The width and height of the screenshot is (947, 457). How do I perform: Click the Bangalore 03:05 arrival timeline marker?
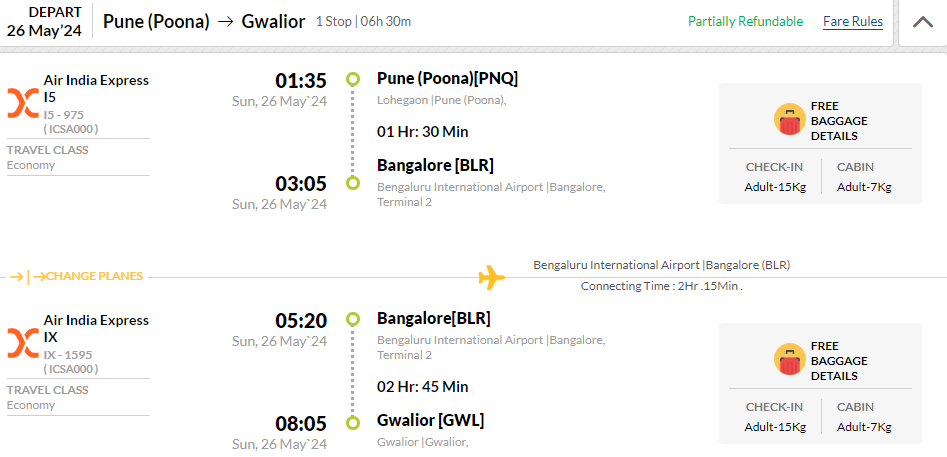(x=353, y=183)
